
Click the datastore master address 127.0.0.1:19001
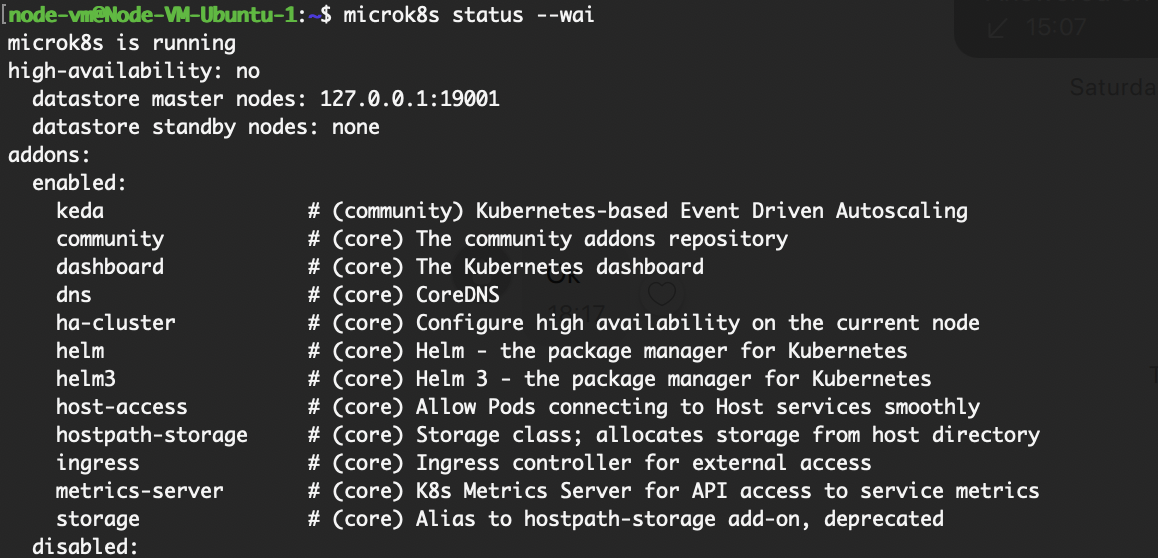coord(410,99)
